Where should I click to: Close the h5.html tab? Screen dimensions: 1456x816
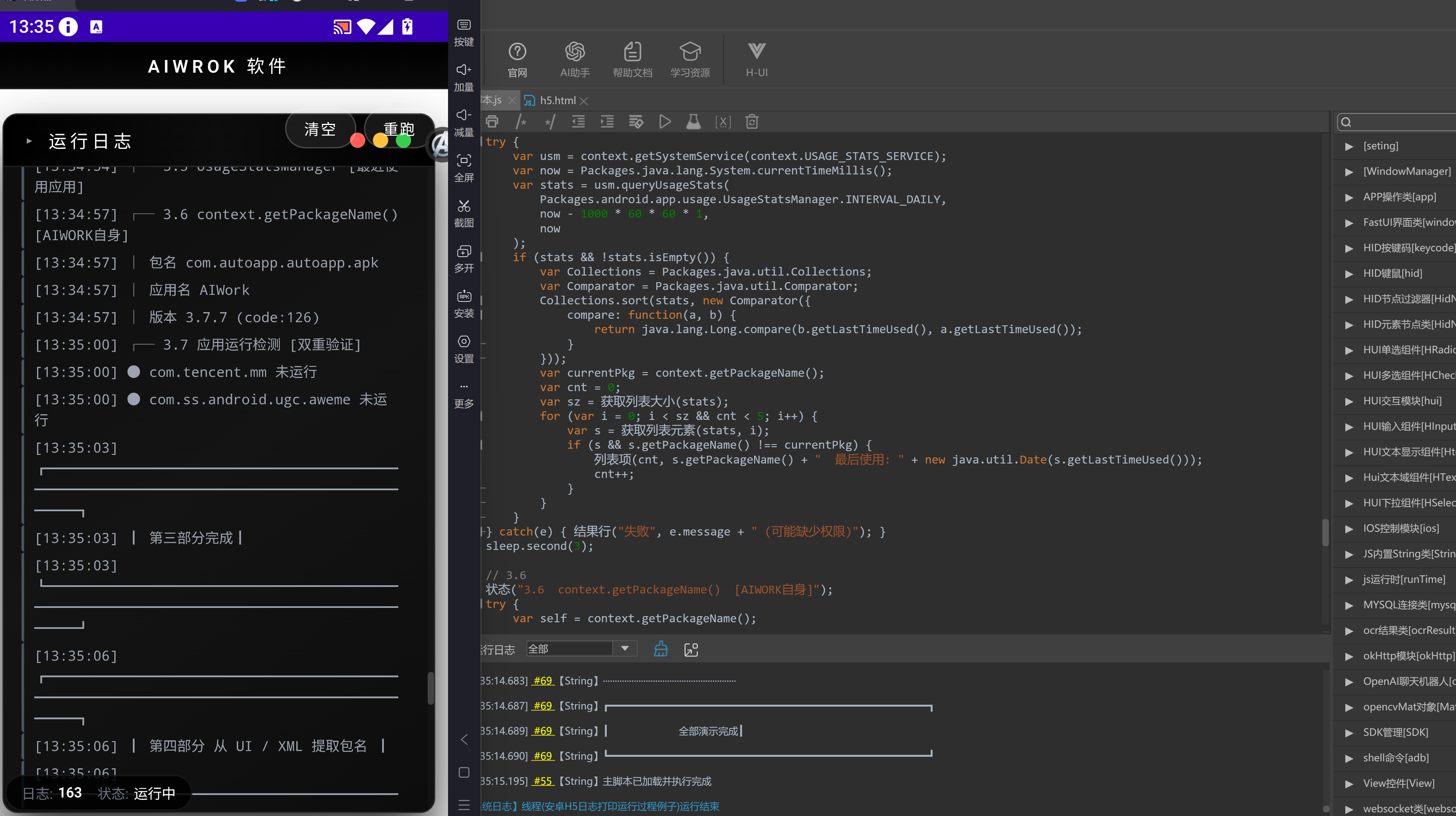[x=584, y=101]
